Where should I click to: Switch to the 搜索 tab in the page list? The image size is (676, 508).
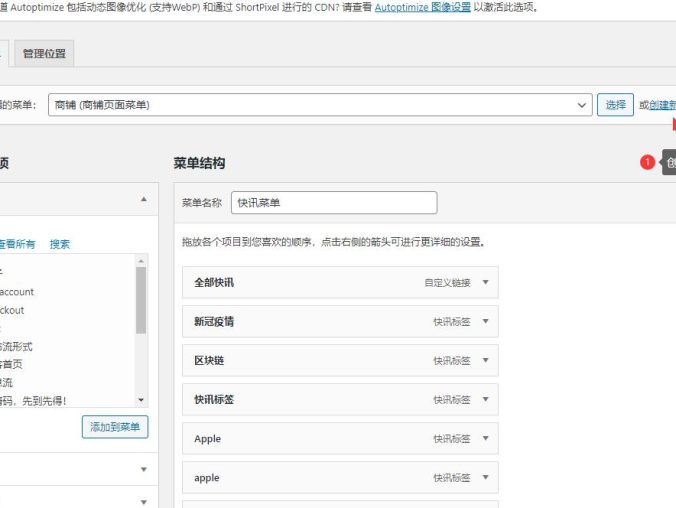tap(59, 245)
